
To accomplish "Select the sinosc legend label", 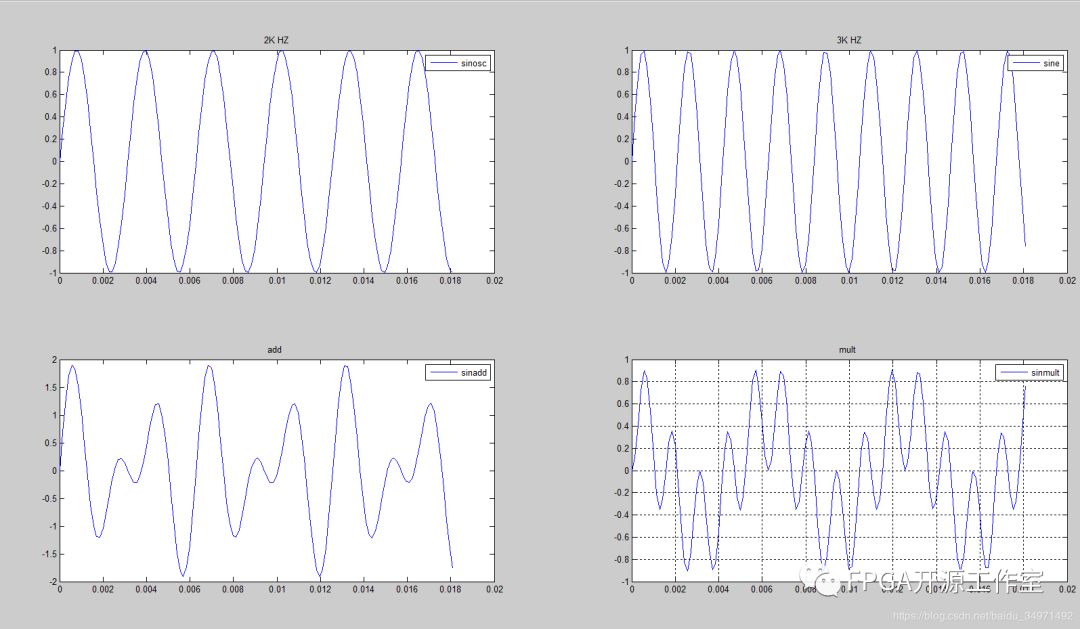I will tap(474, 63).
